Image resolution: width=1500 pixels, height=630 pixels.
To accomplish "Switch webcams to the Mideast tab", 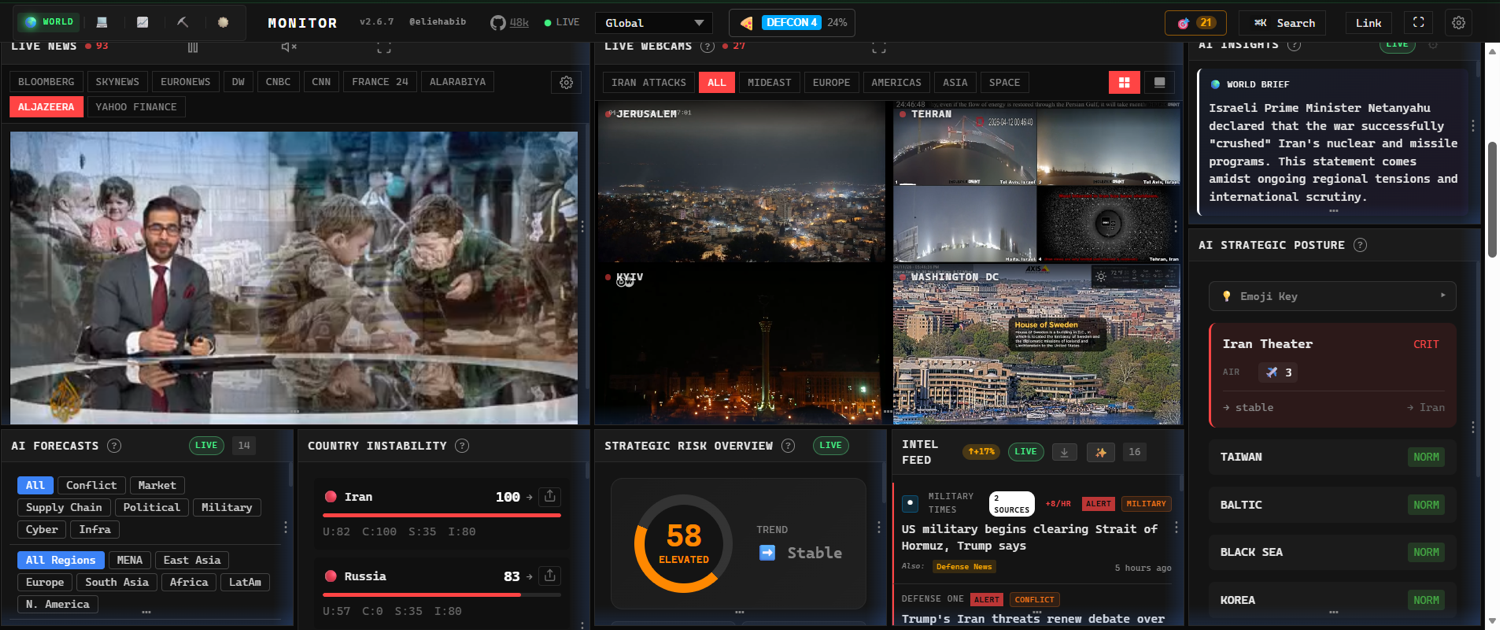I will point(769,83).
